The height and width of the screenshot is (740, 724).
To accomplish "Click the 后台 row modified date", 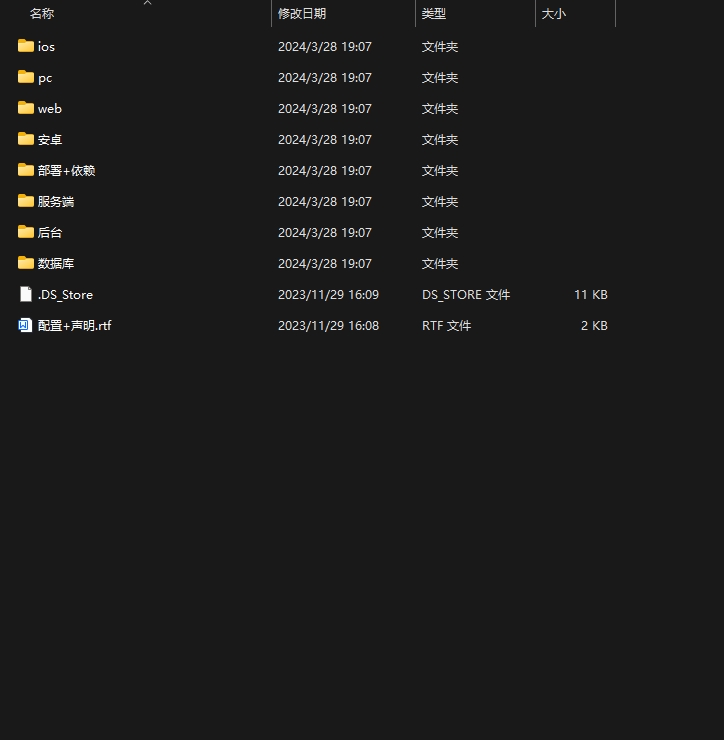I will 325,233.
